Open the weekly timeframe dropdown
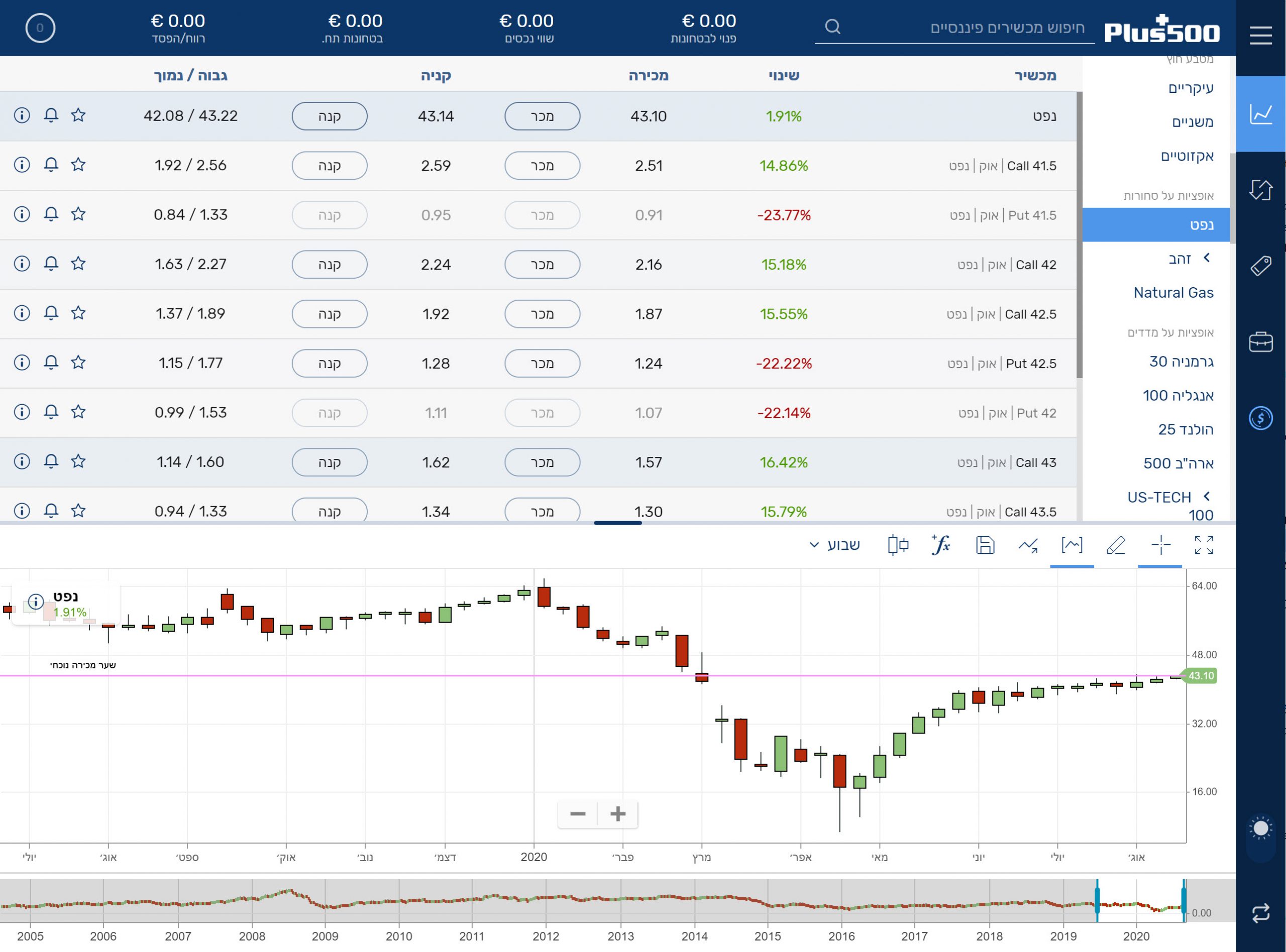This screenshot has height=952, width=1286. click(835, 545)
